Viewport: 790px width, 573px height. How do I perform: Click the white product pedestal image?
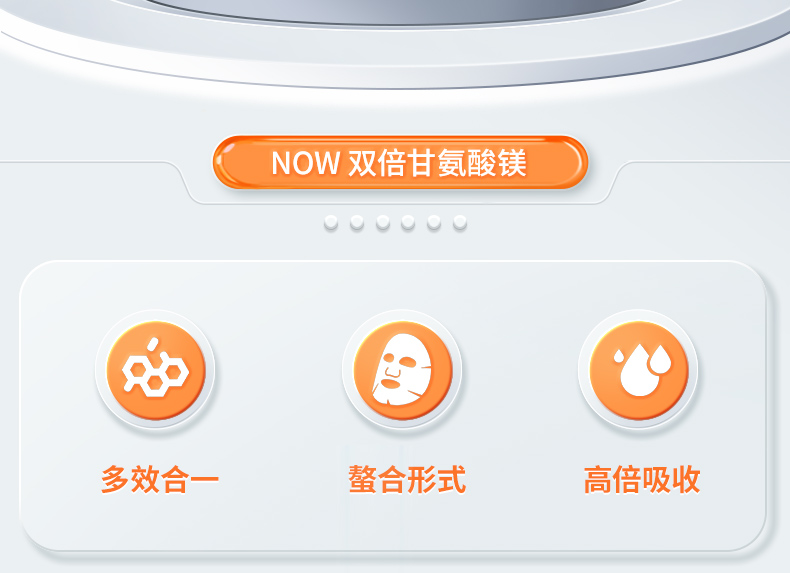[395, 45]
